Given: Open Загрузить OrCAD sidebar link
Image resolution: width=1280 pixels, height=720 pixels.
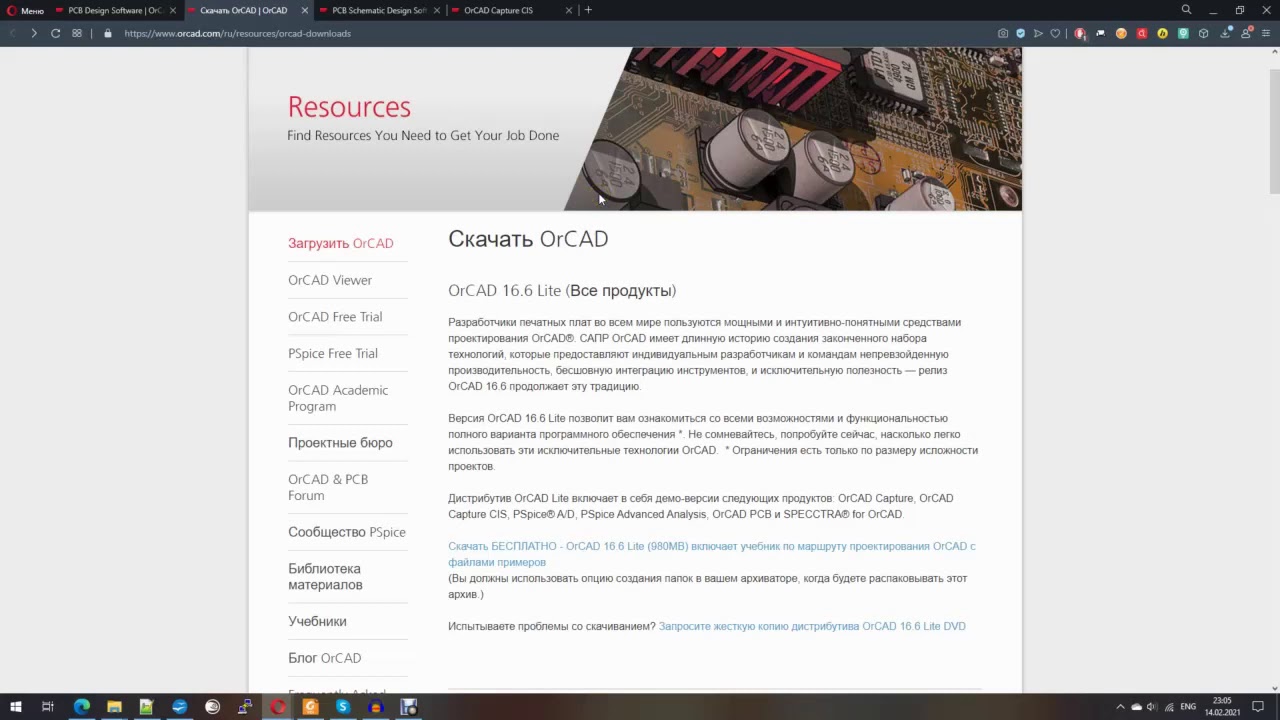Looking at the screenshot, I should click(x=341, y=243).
